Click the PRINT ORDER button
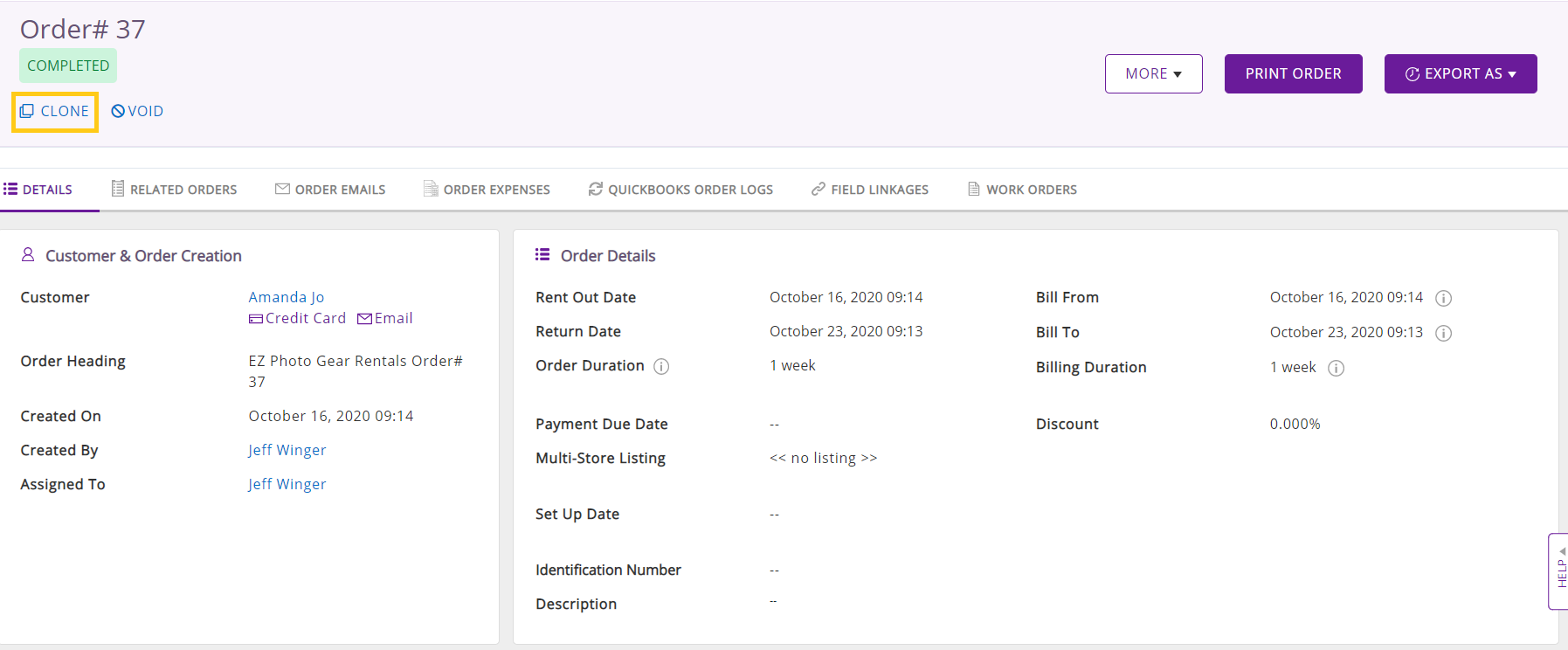 [x=1293, y=74]
